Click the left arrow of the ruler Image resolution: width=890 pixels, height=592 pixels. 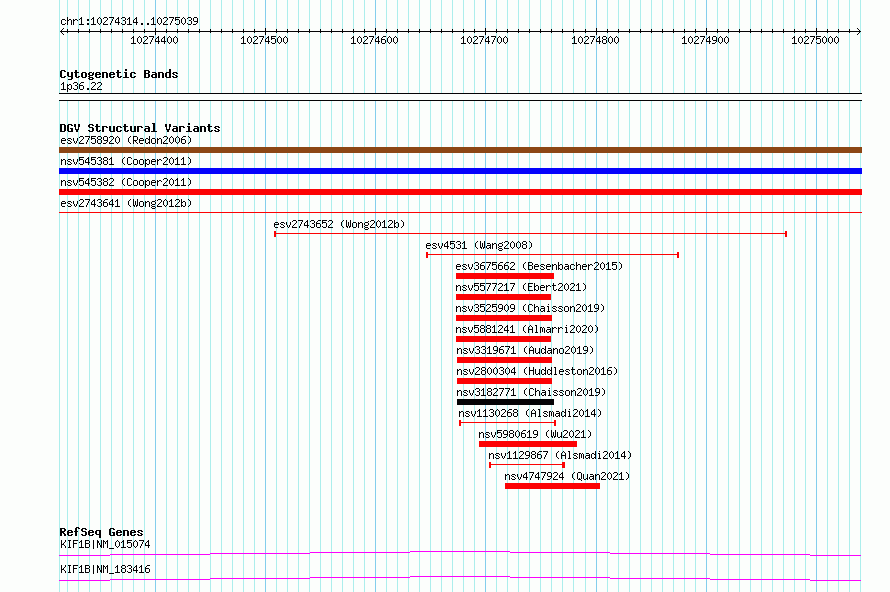[x=62, y=31]
